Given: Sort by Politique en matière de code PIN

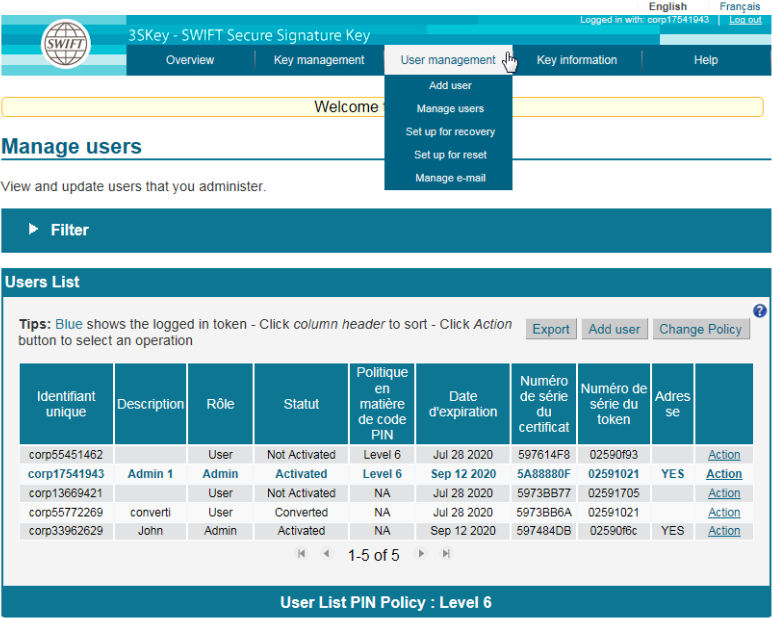Looking at the screenshot, I should (382, 404).
